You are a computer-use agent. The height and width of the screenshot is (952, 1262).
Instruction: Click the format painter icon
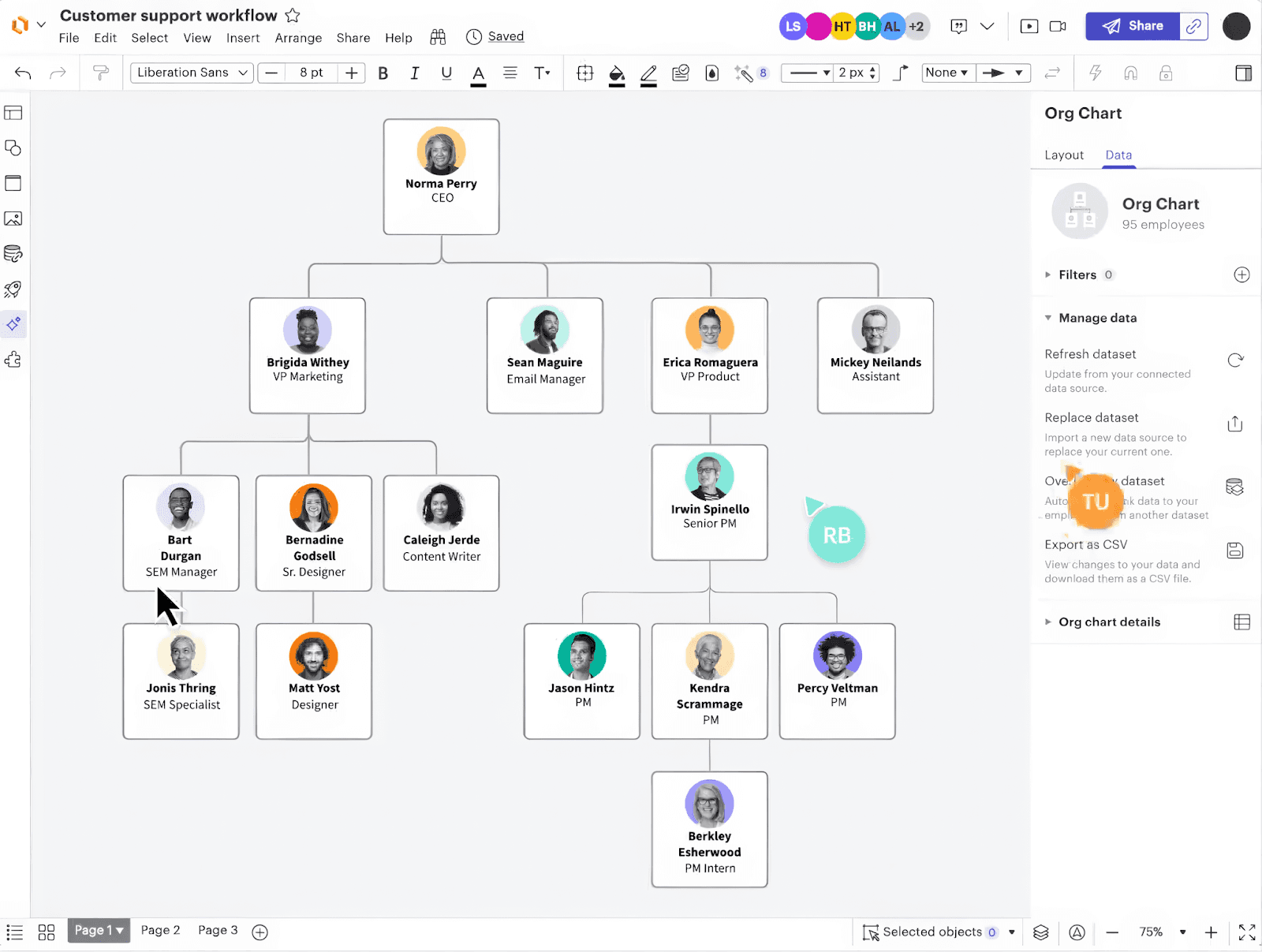coord(100,73)
